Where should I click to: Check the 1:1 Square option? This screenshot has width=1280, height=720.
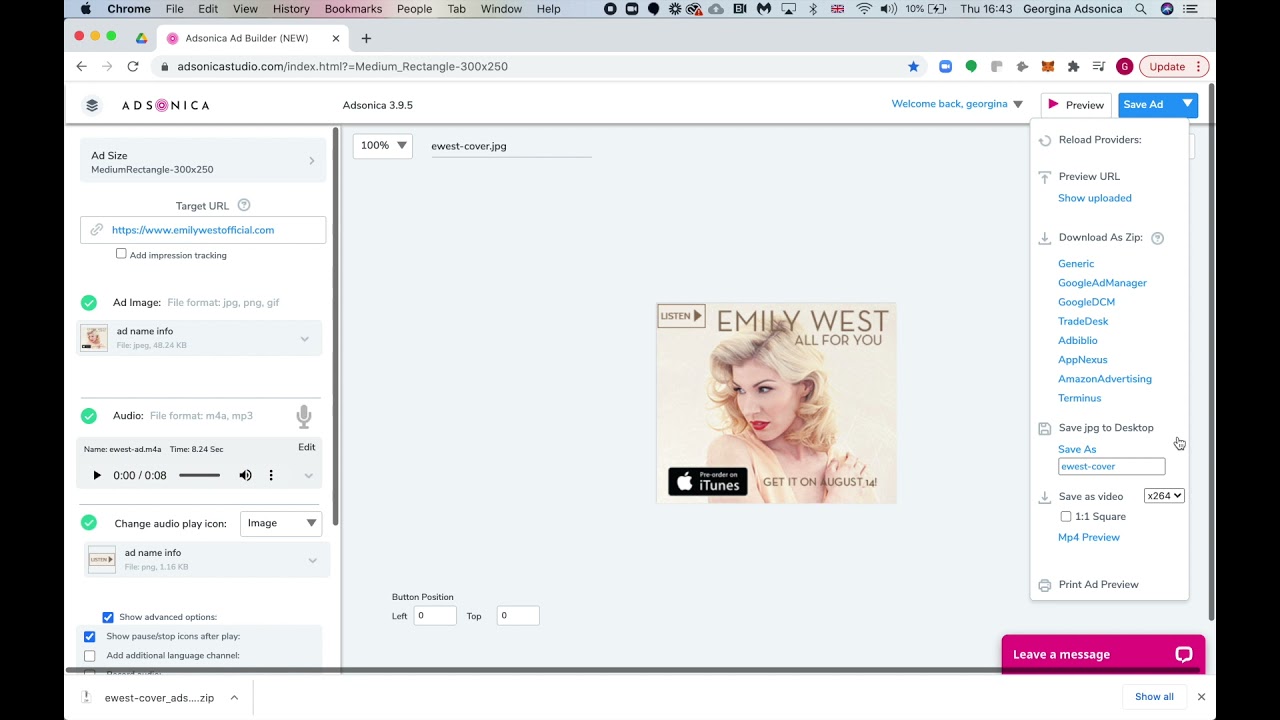pyautogui.click(x=1066, y=517)
